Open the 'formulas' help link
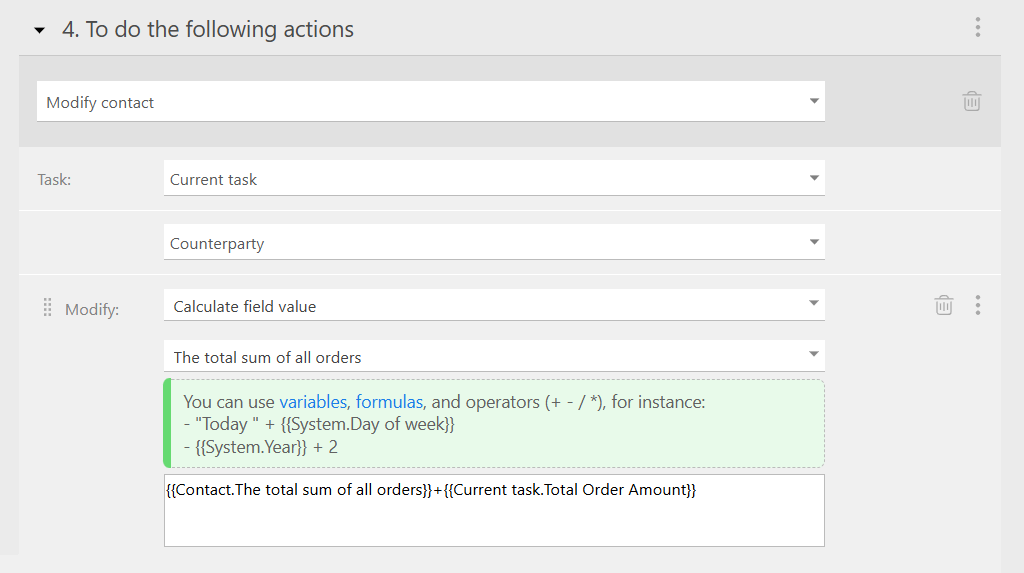Image resolution: width=1024 pixels, height=573 pixels. pos(389,402)
